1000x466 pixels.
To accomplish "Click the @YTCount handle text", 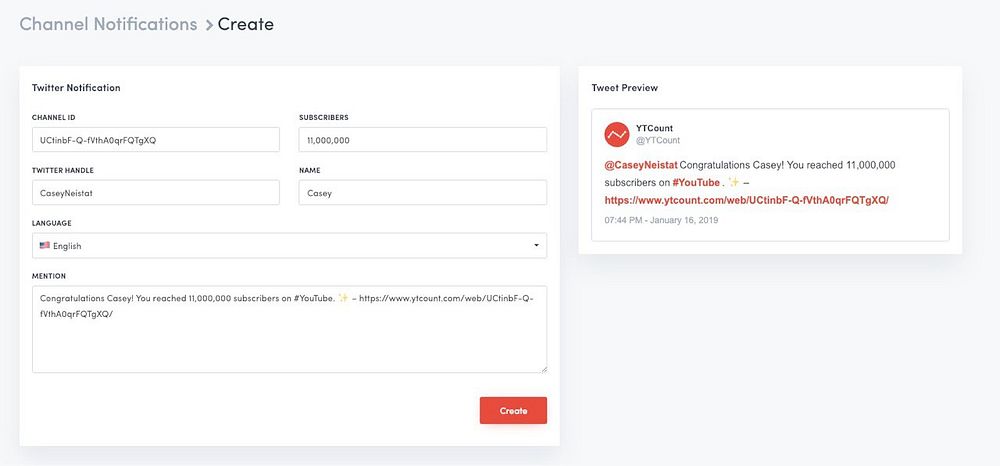I will tap(658, 140).
